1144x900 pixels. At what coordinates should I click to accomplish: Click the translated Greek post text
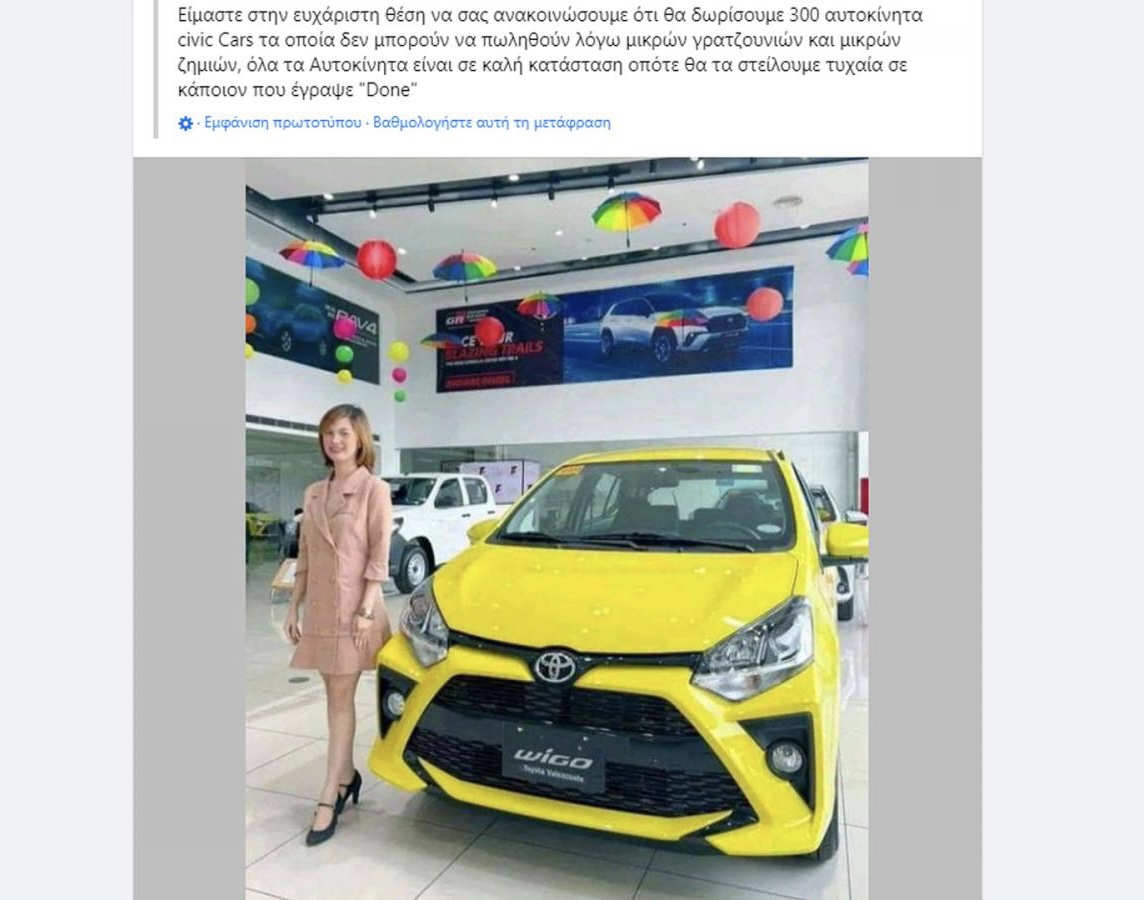pyautogui.click(x=550, y=52)
